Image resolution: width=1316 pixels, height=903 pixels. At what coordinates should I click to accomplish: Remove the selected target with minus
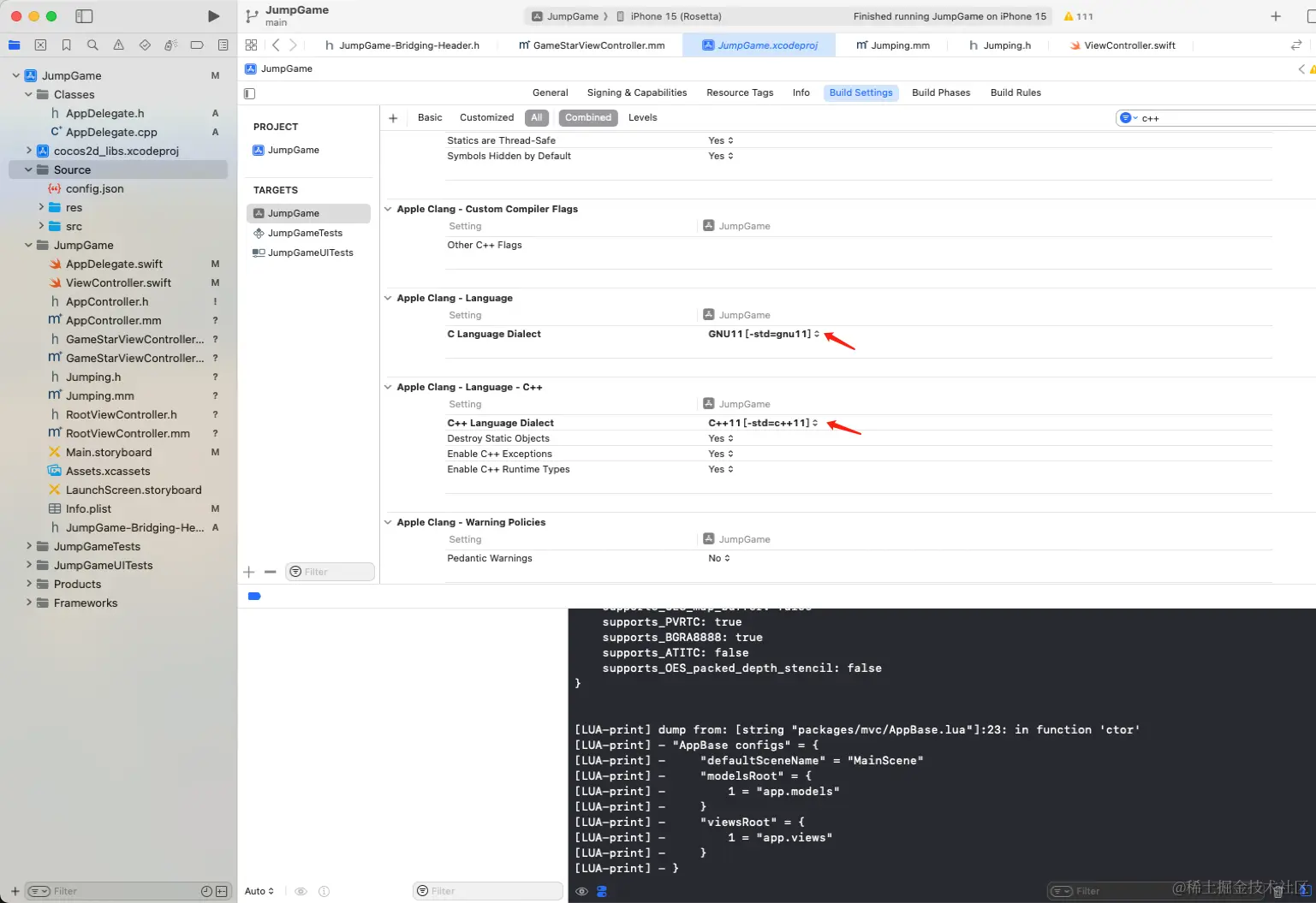coord(271,572)
